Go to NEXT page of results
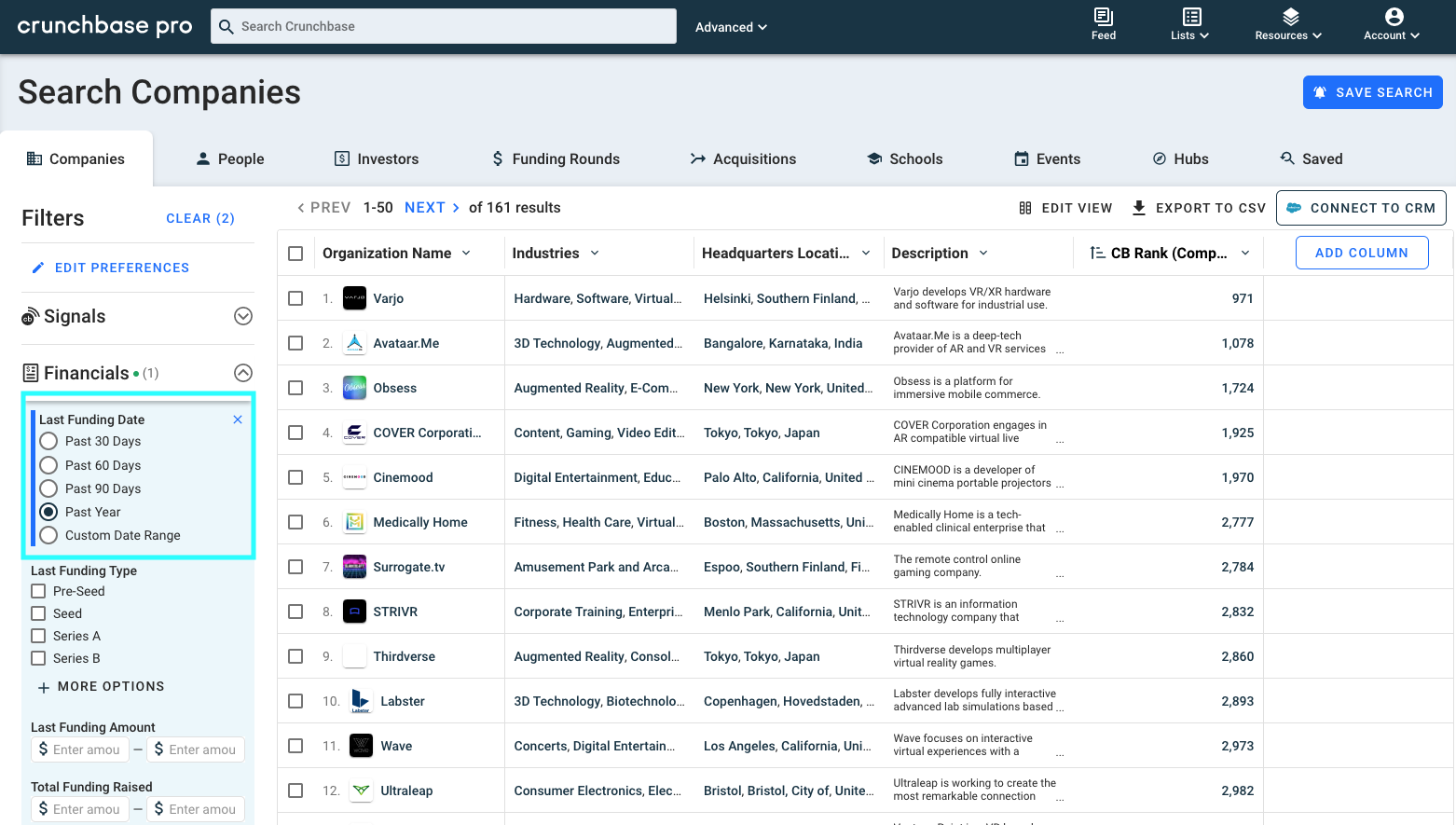The image size is (1456, 825). point(433,207)
